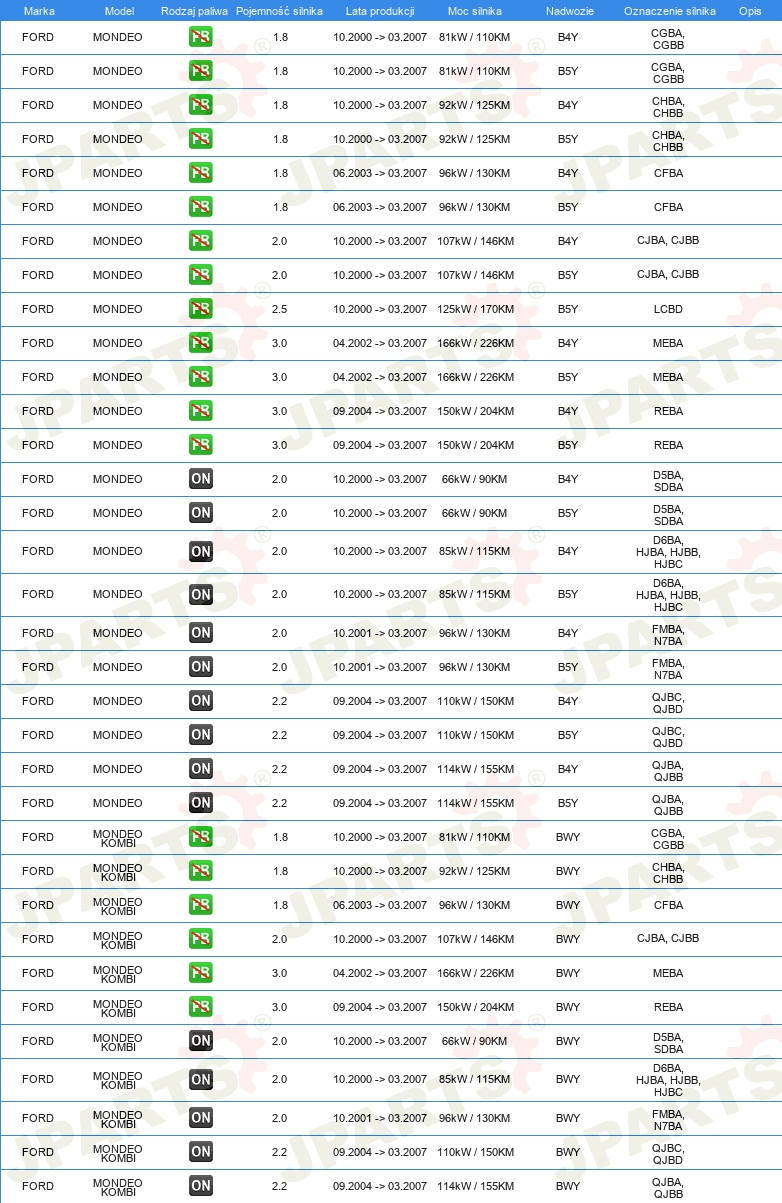This screenshot has height=1203, width=782.
Task: Select D5BA, SDBA code in 66kW B5Y row
Action: pyautogui.click(x=668, y=513)
